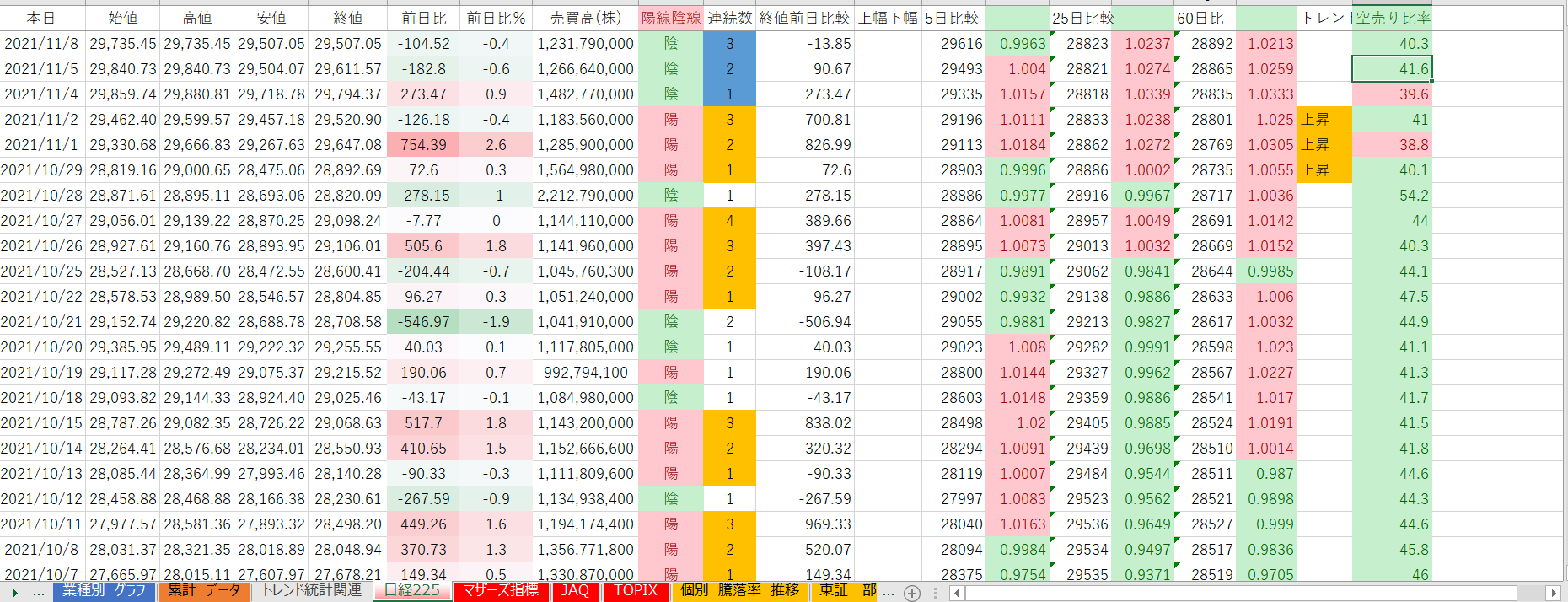Select the 終値前日比較 header cell
The width and height of the screenshot is (1568, 602).
tap(805, 18)
